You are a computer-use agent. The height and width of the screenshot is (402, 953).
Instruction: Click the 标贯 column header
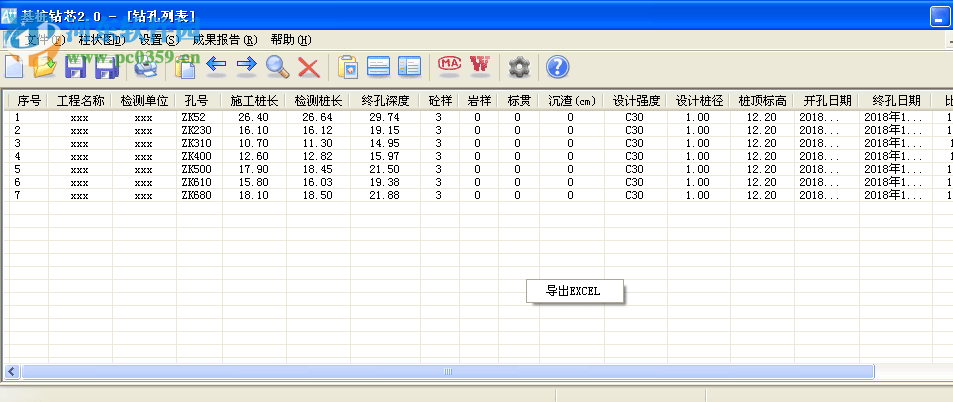click(x=518, y=101)
